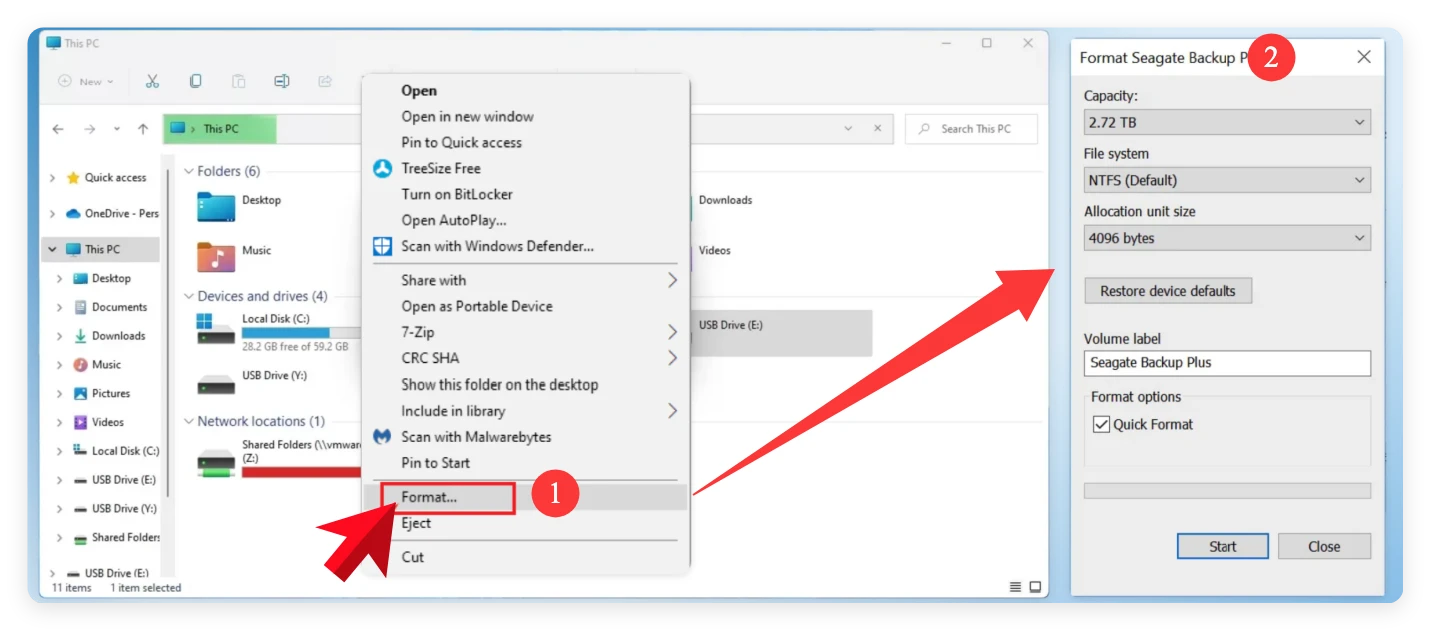Open the 7-Zip submenu

[x=525, y=332]
